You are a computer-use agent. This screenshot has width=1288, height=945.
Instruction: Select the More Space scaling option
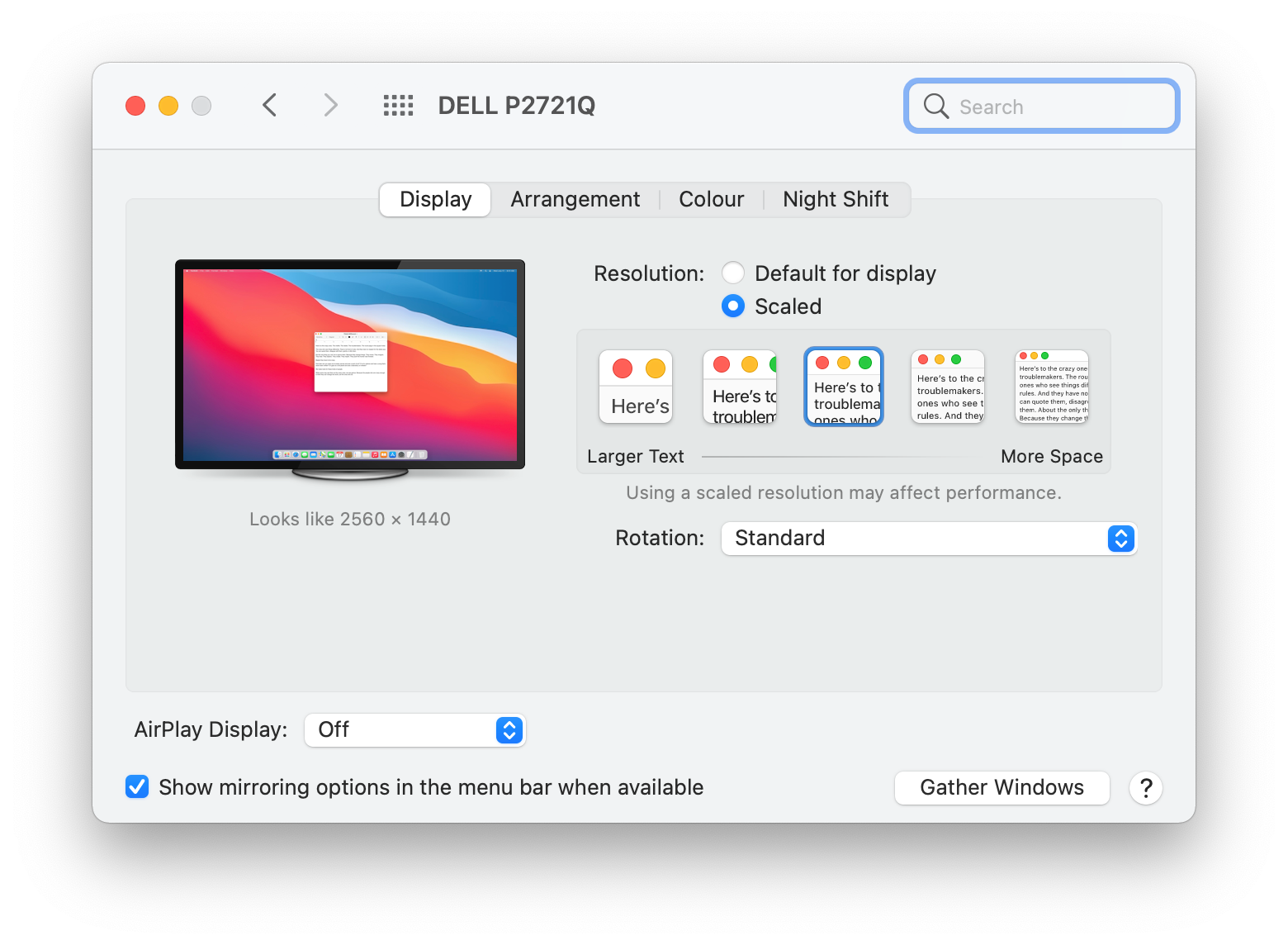pos(1051,387)
